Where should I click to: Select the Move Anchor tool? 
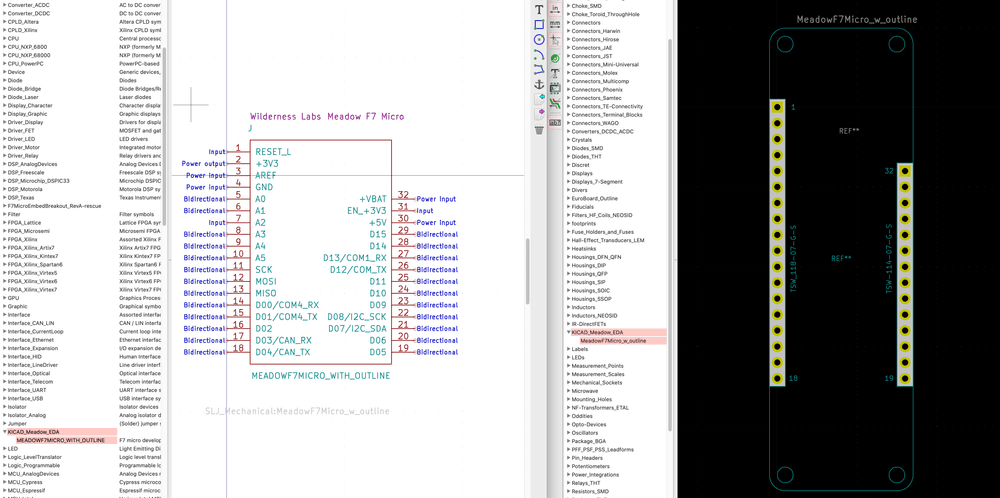click(x=539, y=84)
